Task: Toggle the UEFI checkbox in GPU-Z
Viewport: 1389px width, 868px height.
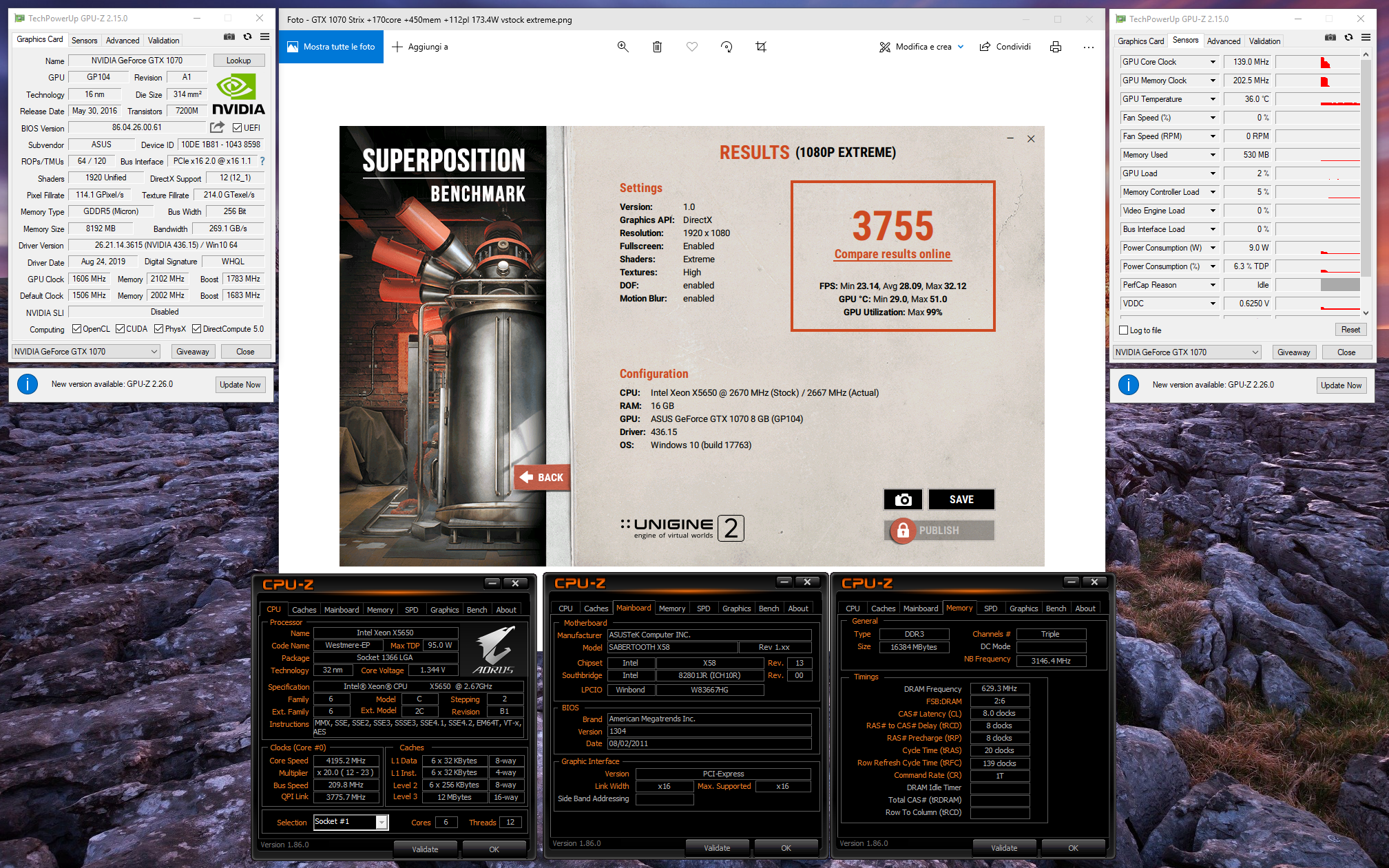Action: tap(237, 128)
